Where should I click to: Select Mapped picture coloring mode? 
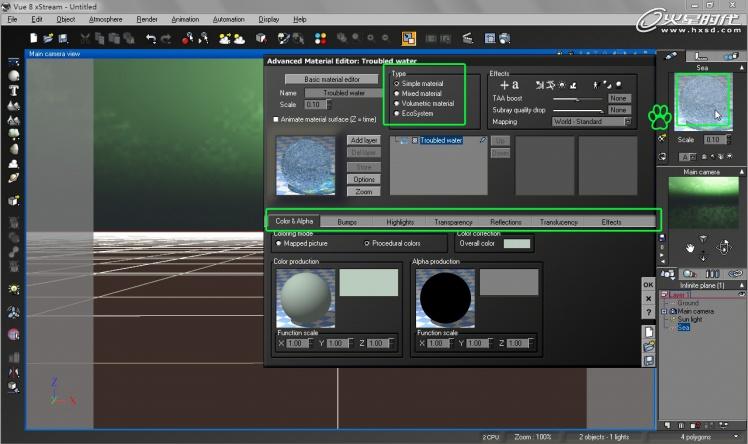click(x=279, y=243)
